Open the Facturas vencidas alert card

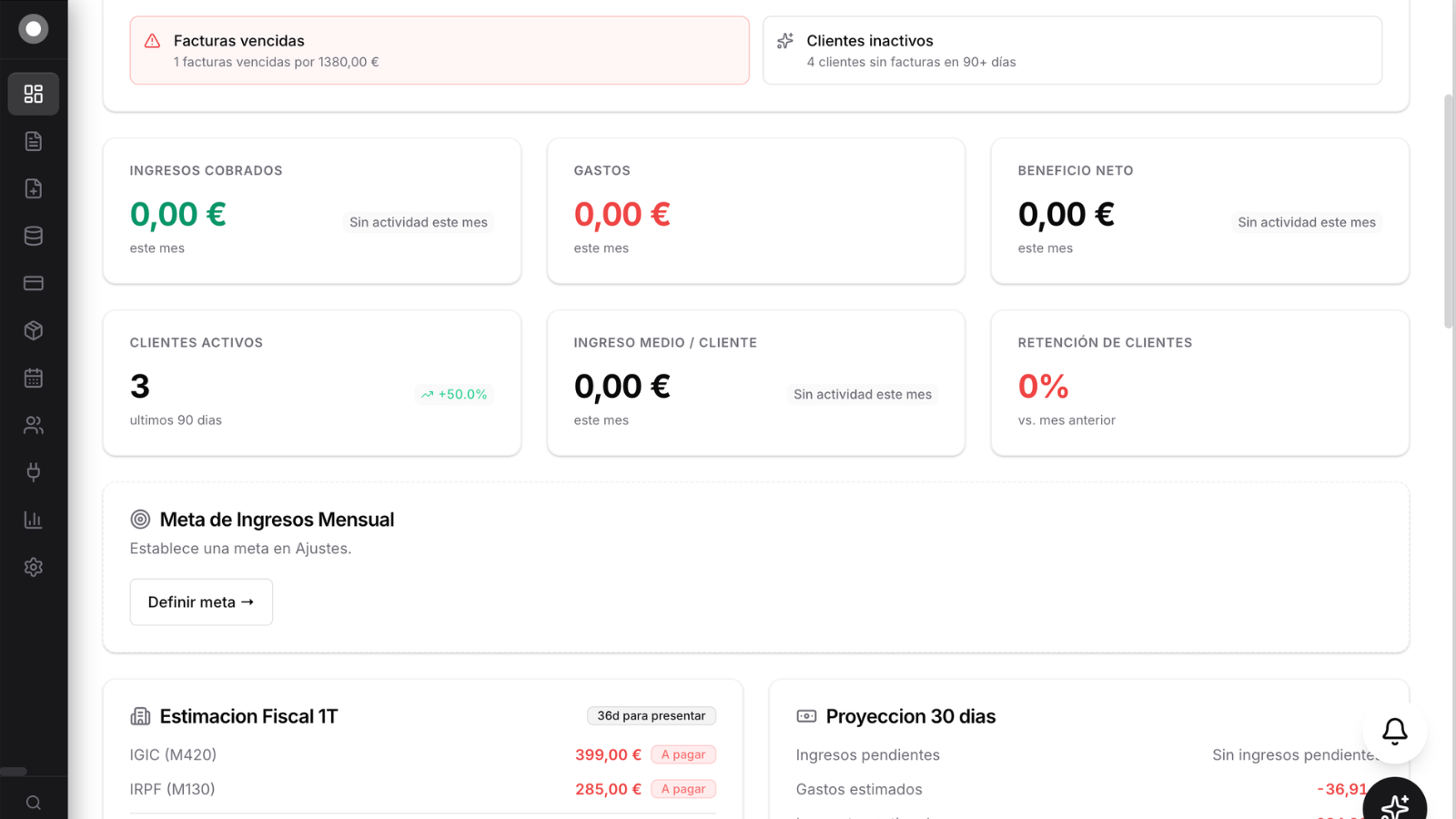tap(440, 50)
